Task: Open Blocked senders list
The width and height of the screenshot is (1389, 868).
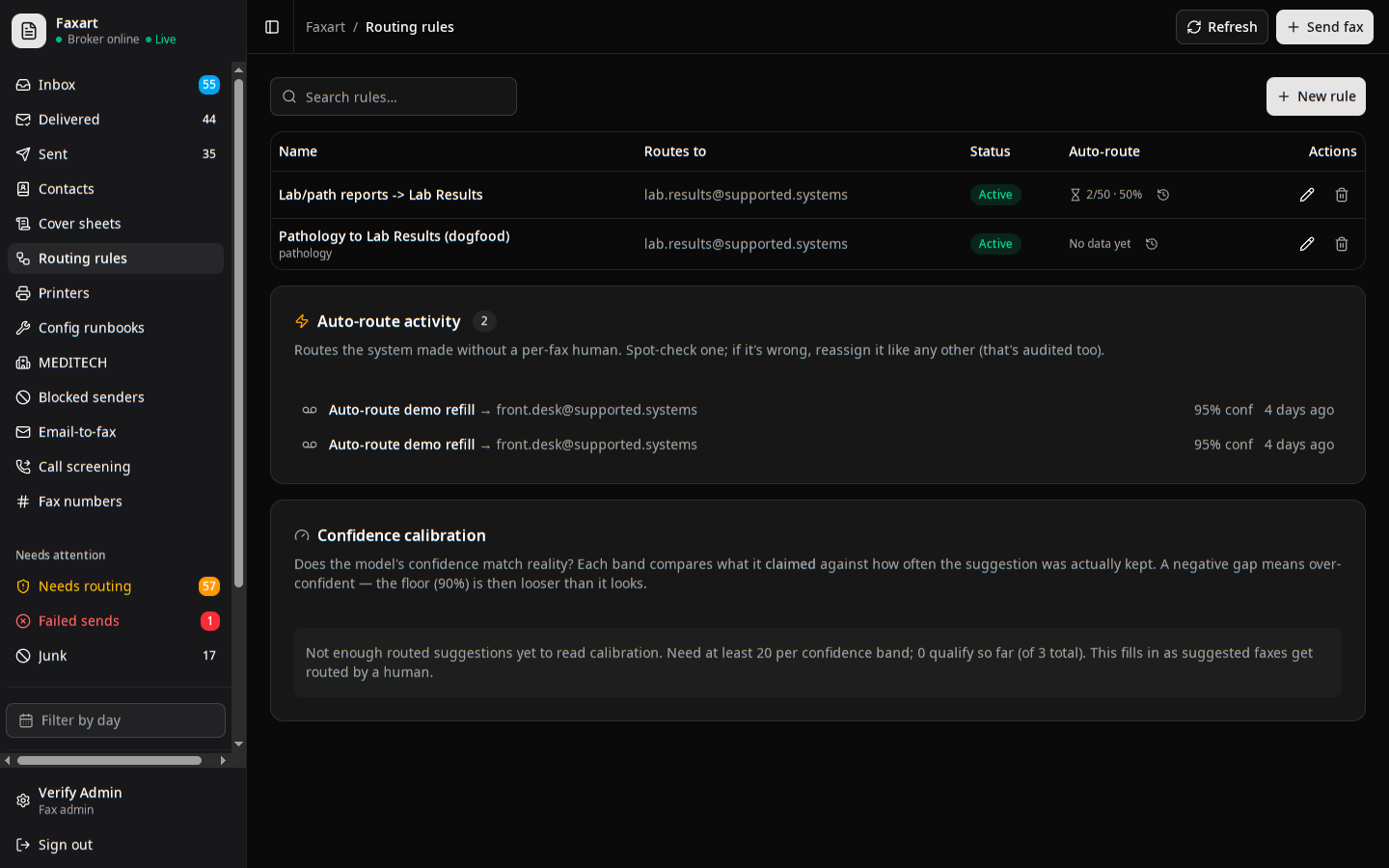Action: click(x=116, y=397)
